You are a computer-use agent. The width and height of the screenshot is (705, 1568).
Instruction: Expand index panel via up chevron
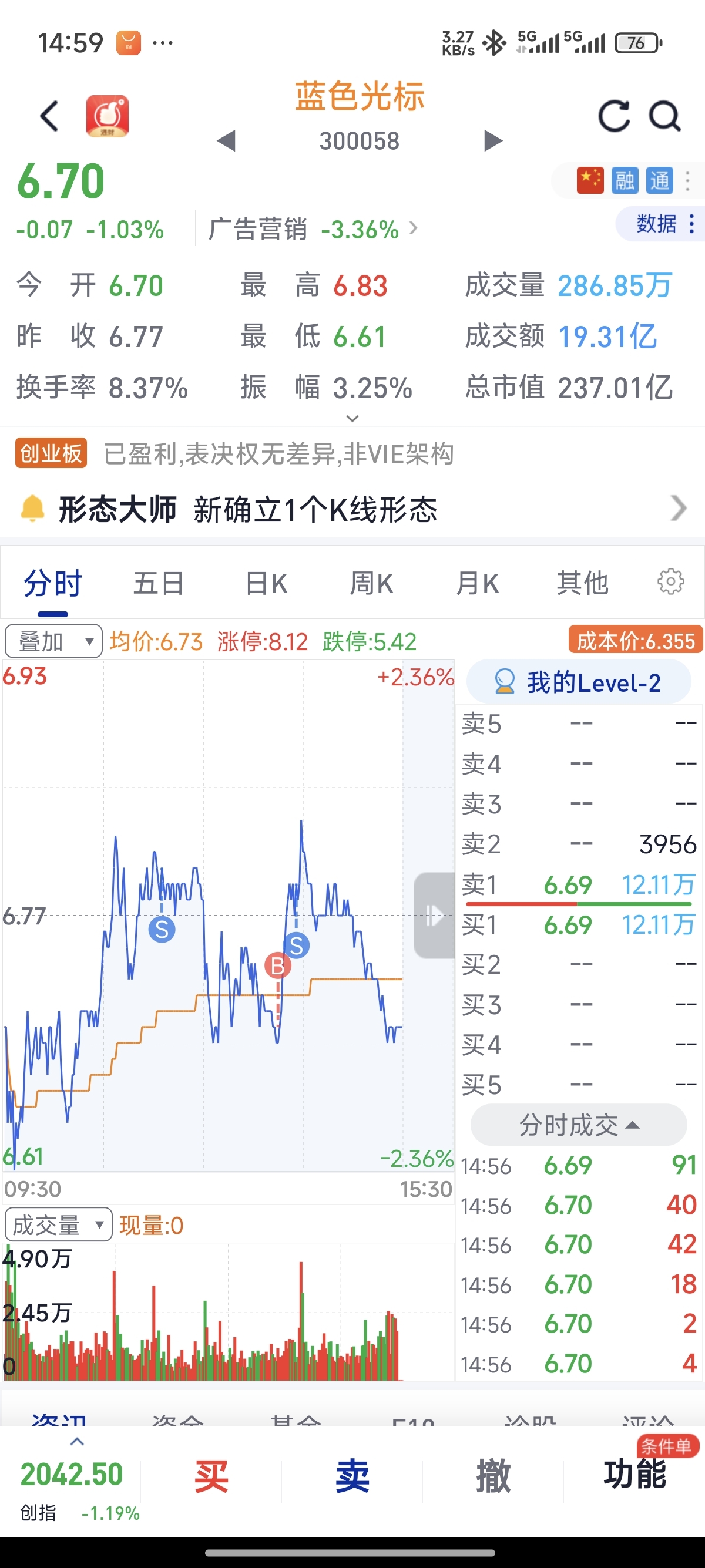coord(77,1442)
